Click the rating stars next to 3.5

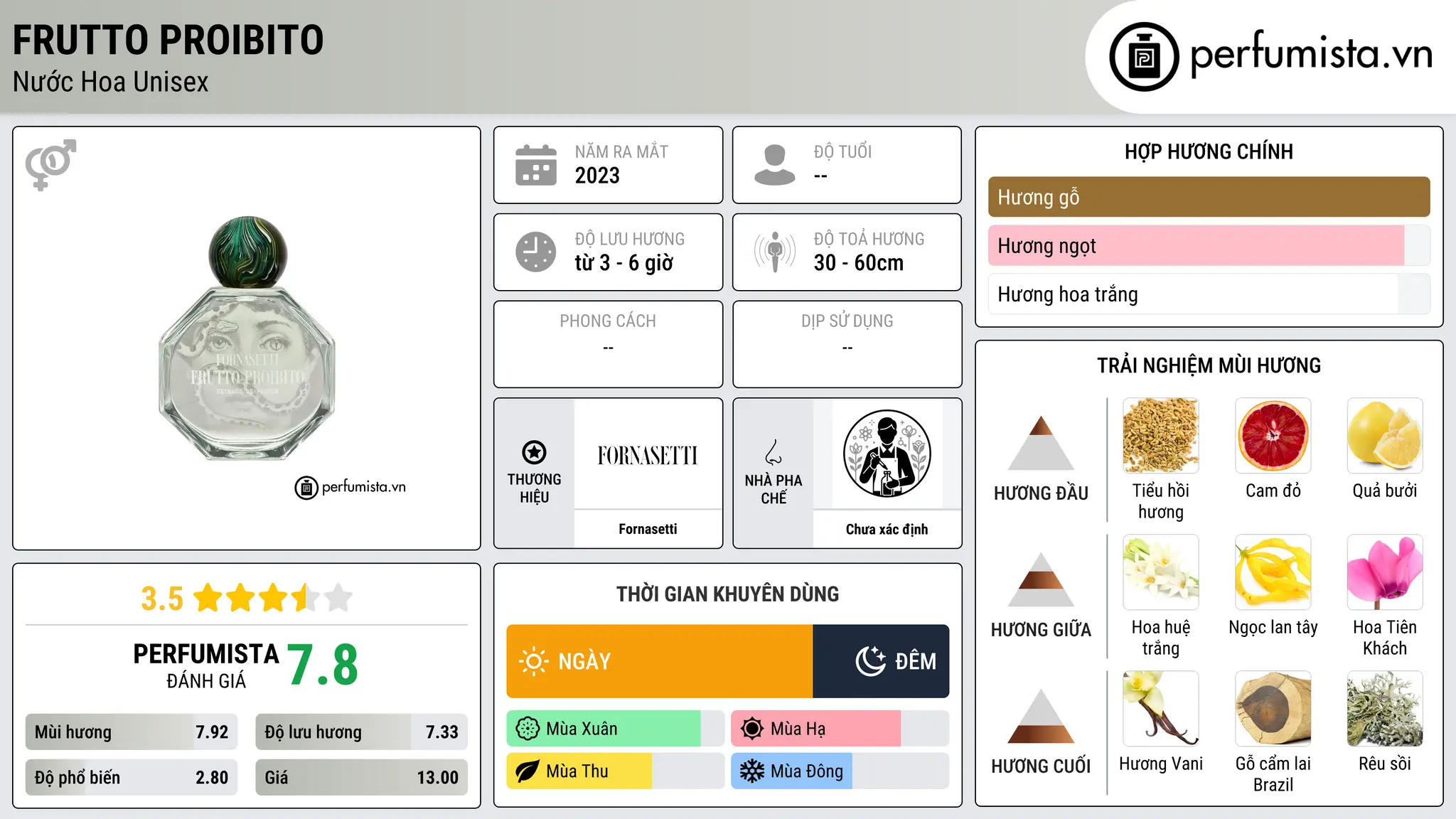point(273,598)
